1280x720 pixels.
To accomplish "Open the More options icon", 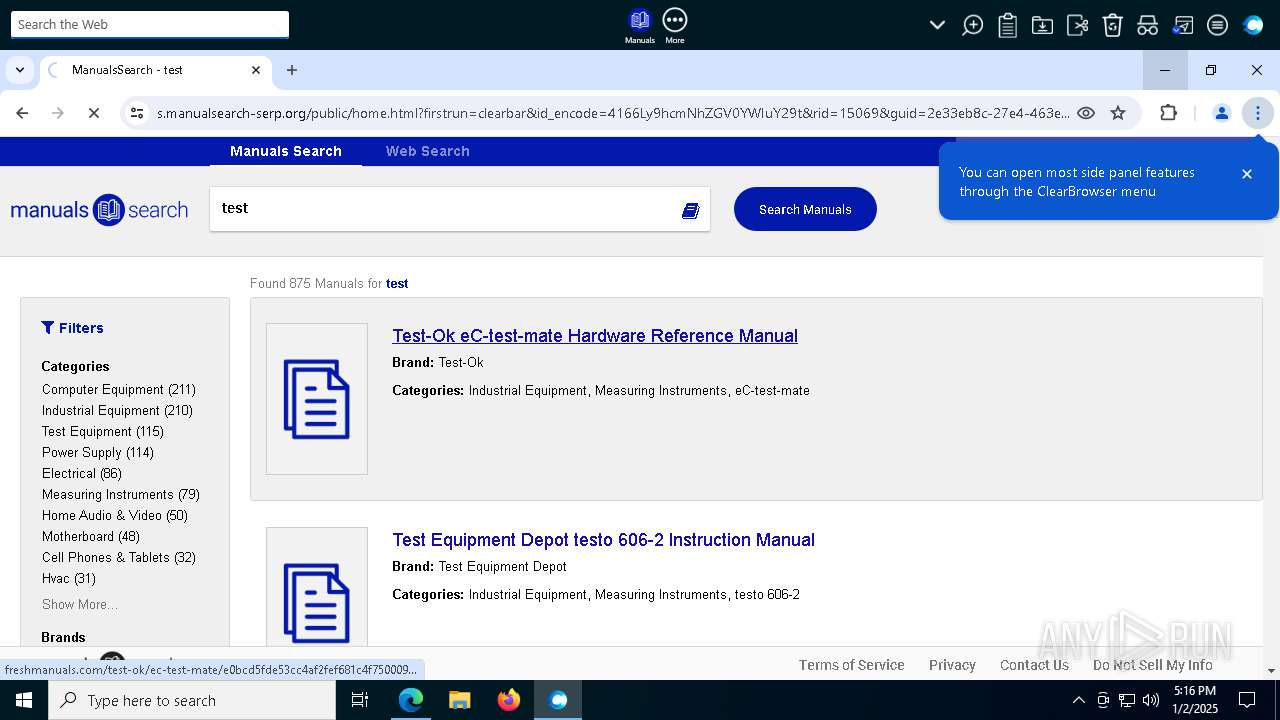I will click(675, 25).
